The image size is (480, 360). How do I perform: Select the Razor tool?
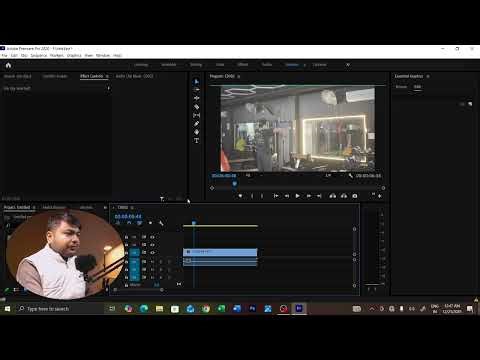coord(197,107)
